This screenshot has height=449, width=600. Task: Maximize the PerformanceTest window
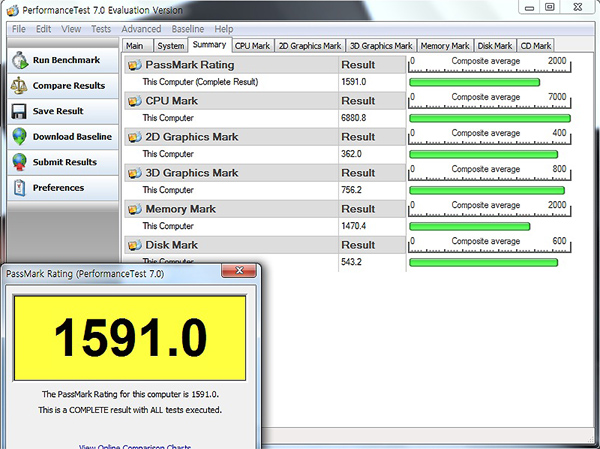click(550, 7)
